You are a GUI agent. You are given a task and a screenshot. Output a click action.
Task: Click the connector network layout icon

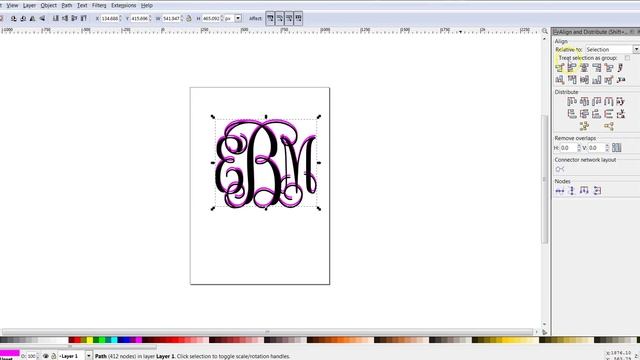pyautogui.click(x=560, y=169)
